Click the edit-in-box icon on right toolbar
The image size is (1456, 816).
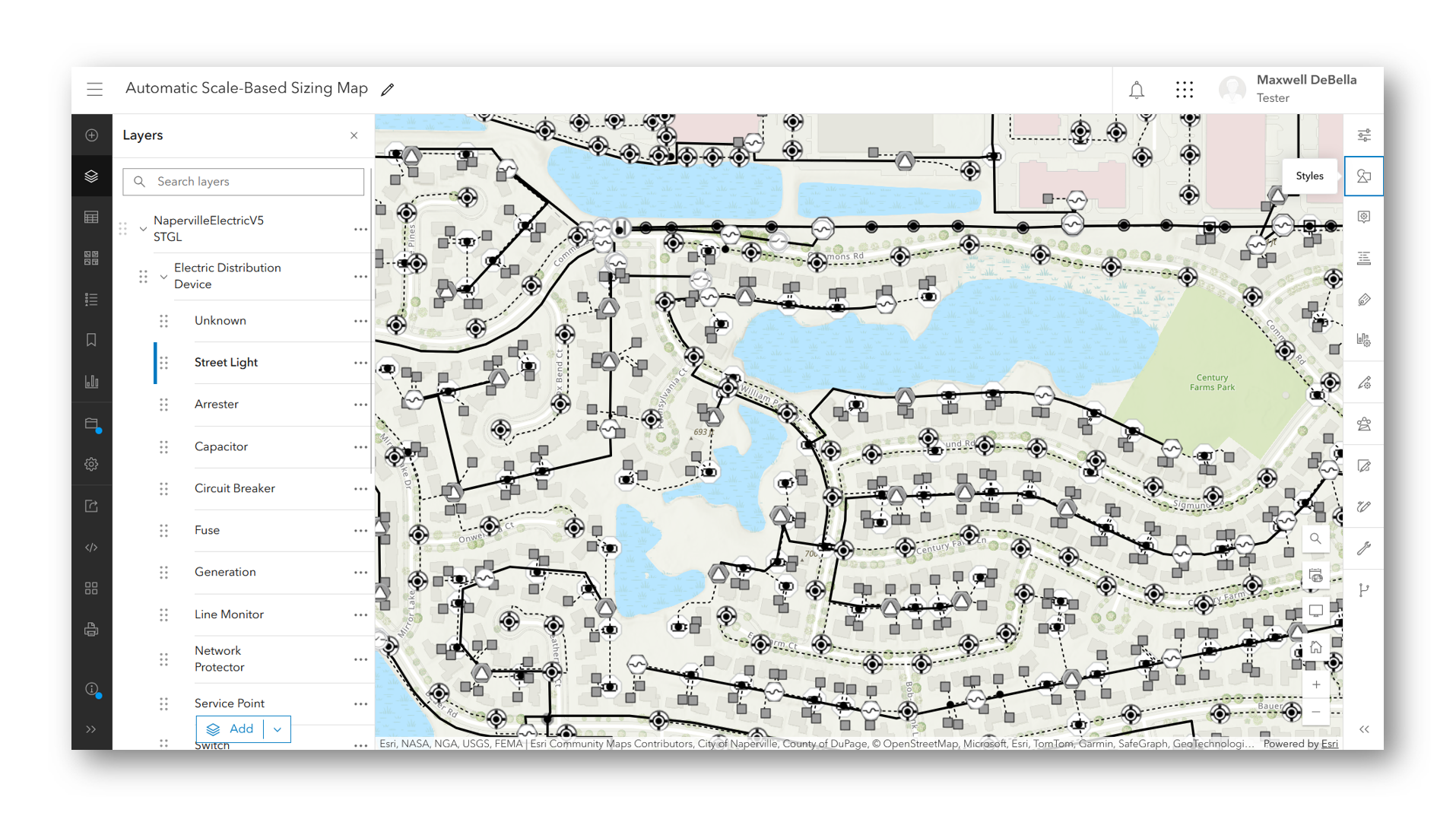tap(1364, 466)
